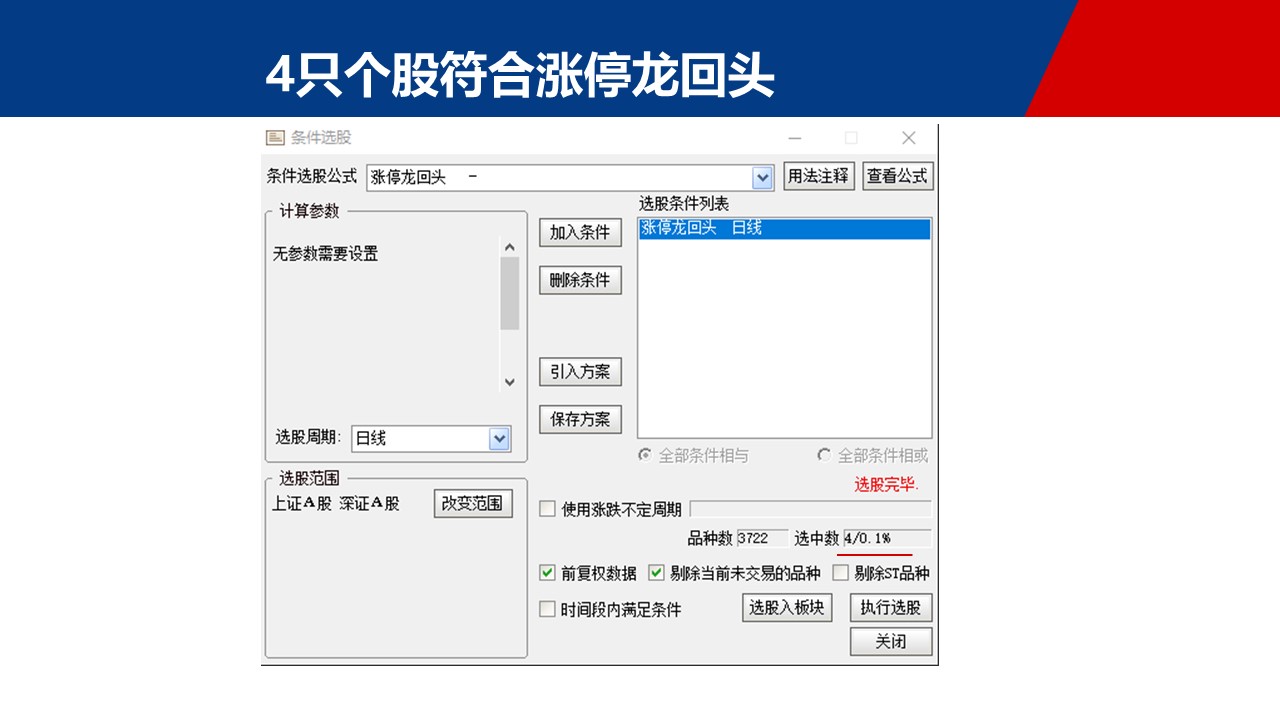Click the parameter panel scroll up arrow

(510, 247)
